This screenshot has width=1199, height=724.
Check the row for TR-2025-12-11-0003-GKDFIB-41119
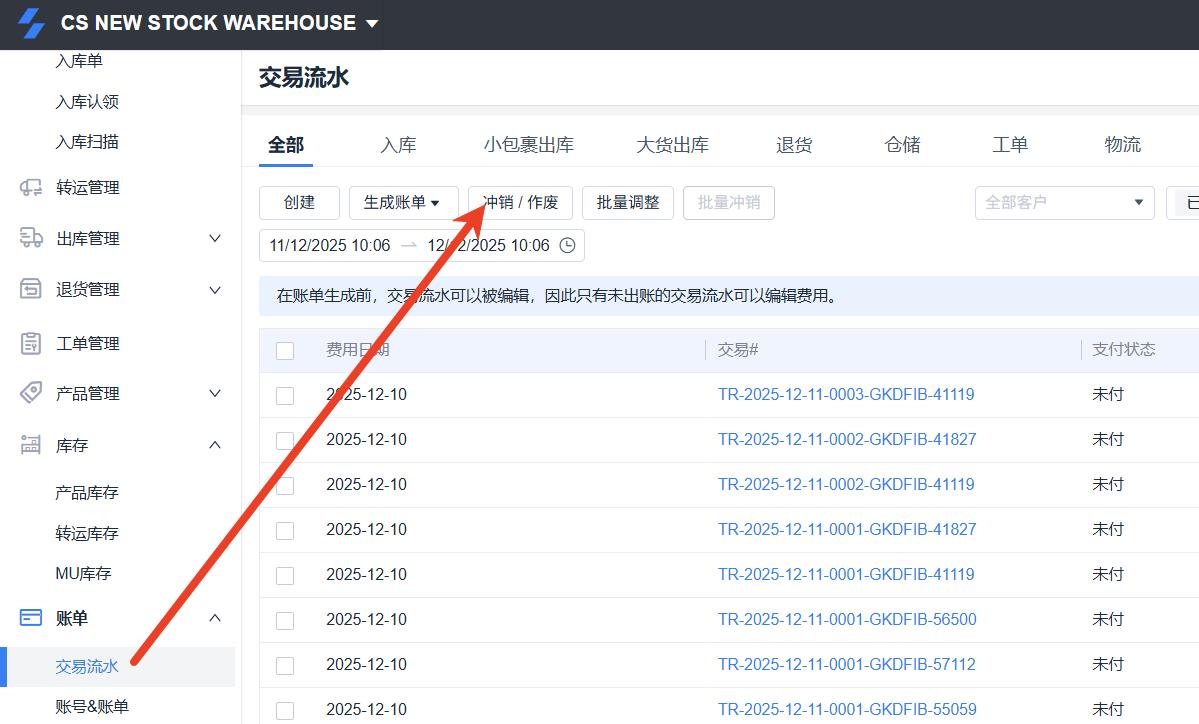click(285, 395)
